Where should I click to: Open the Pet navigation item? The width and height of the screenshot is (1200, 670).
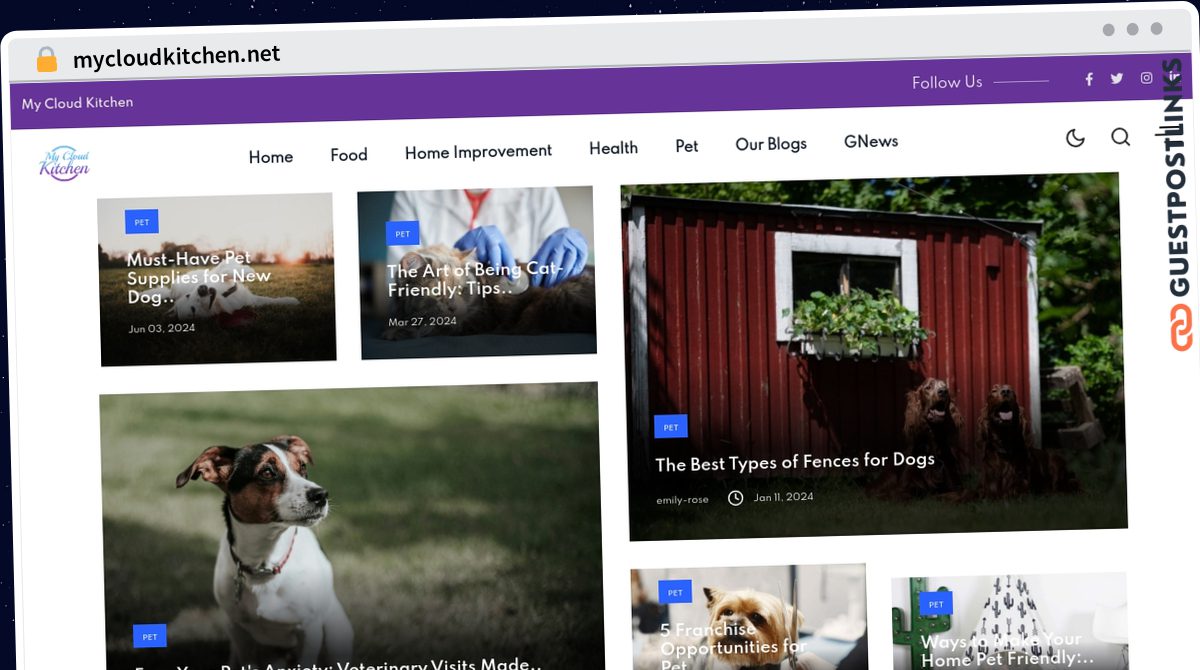(687, 146)
